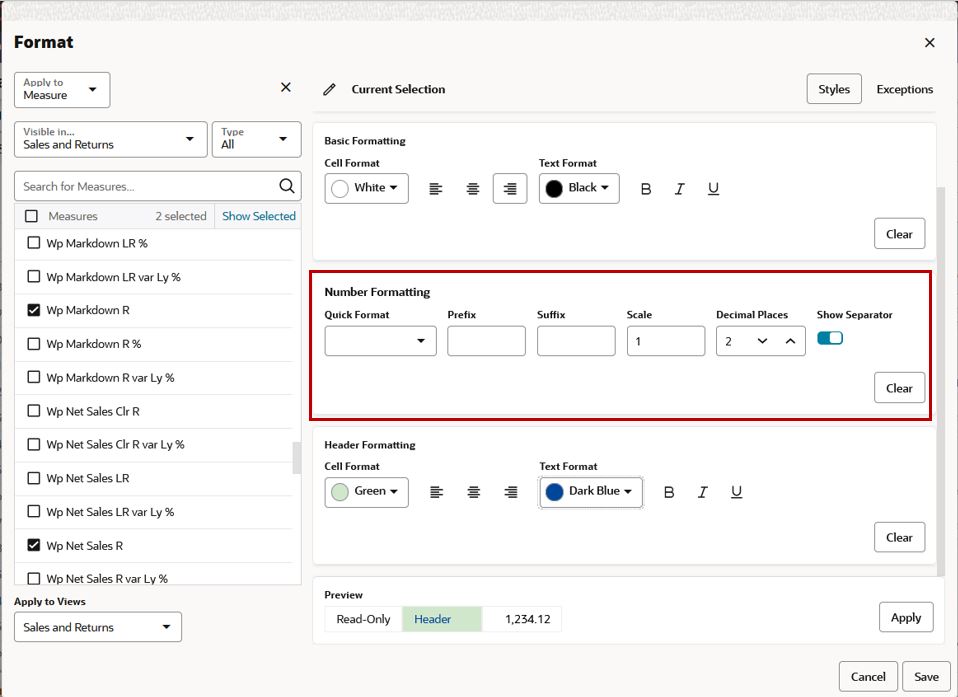Toggle bold text in Basic Formatting
Viewport: 958px width, 697px height.
[x=646, y=188]
